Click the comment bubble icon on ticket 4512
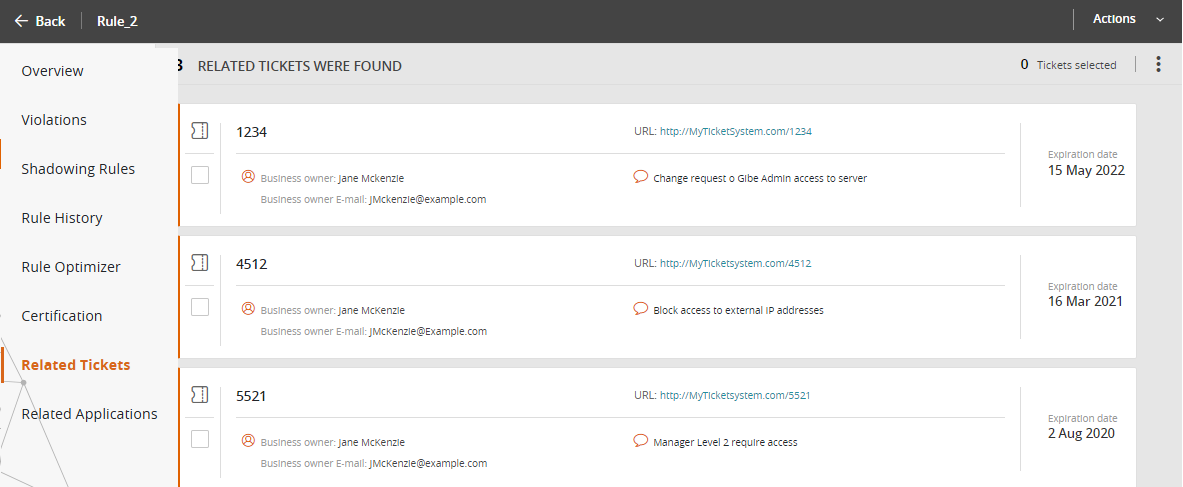 pyautogui.click(x=641, y=309)
